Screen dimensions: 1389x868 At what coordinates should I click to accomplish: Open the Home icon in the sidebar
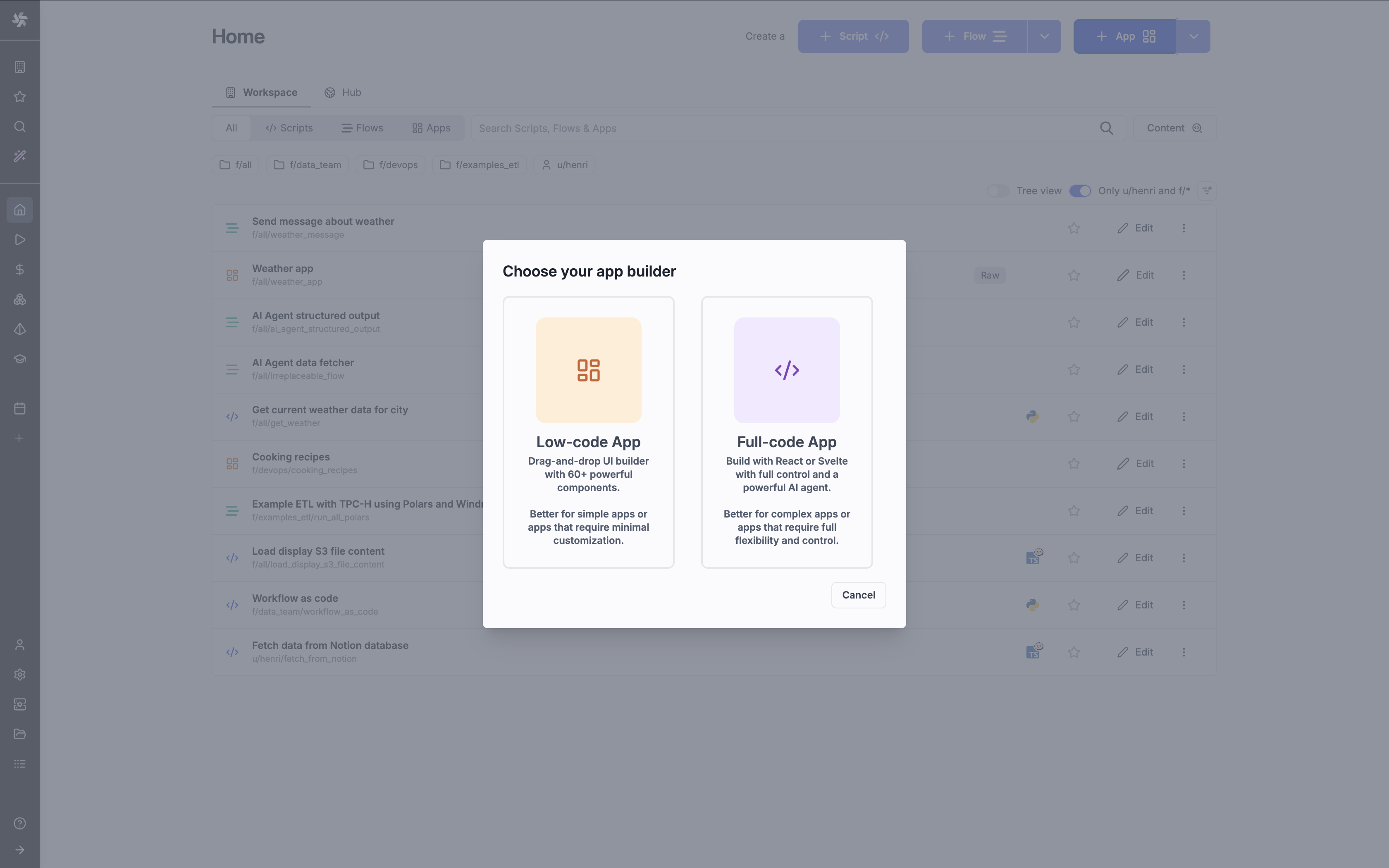(19, 210)
